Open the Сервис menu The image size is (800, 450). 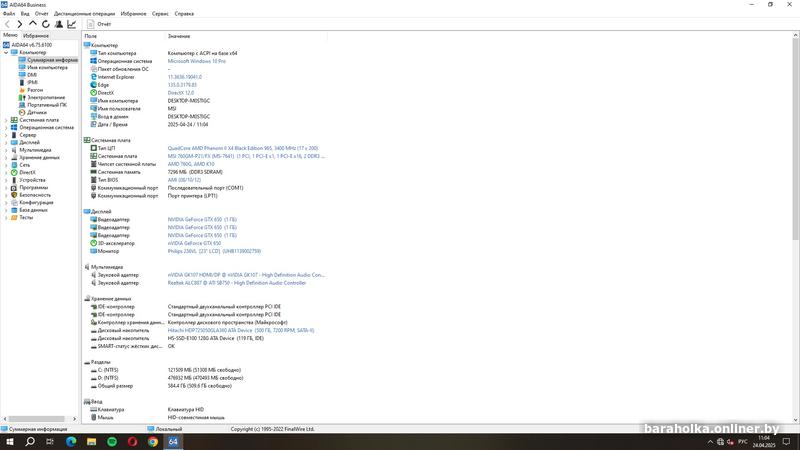(160, 14)
